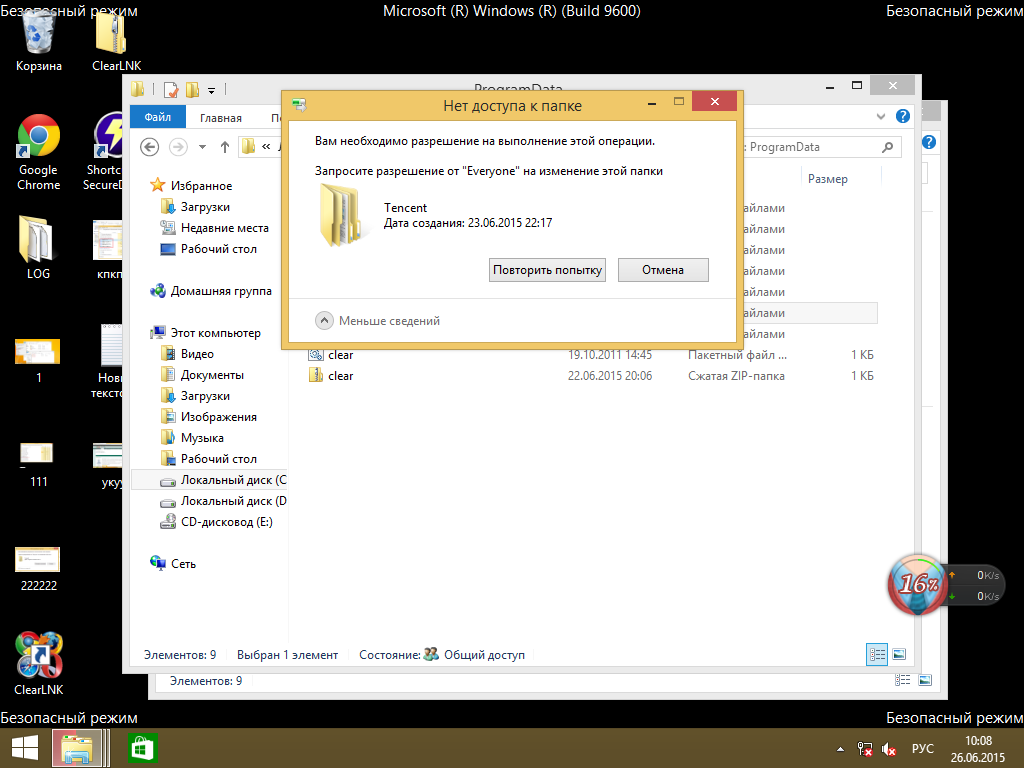The image size is (1024, 768).
Task: Open Музыка in navigation pane
Action: click(192, 438)
